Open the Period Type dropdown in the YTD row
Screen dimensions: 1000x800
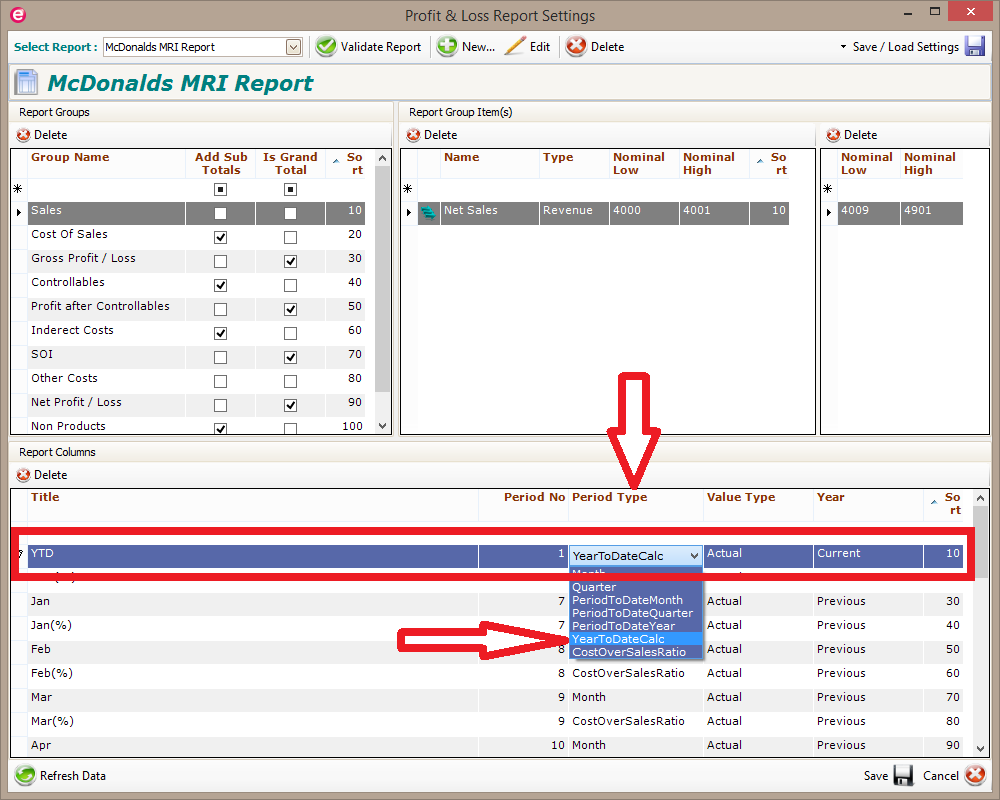click(x=694, y=556)
